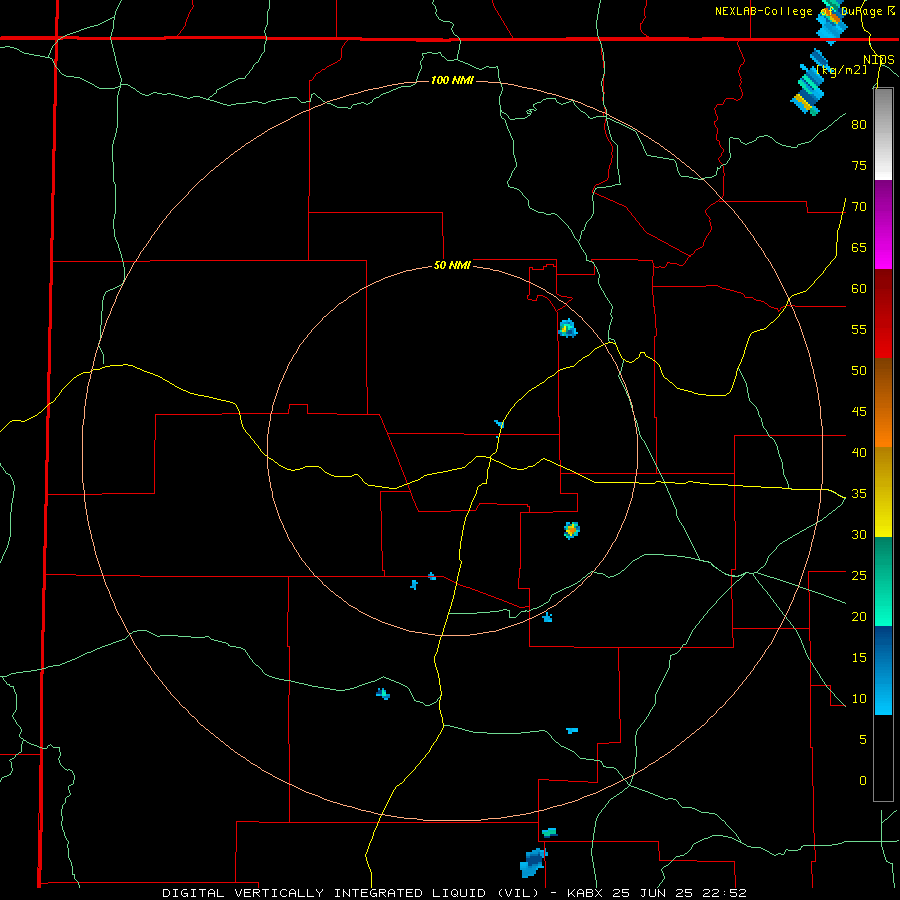Click the teal echo just south of the 100 NMI ring
Image resolution: width=900 pixels, height=900 pixels.
pyautogui.click(x=549, y=832)
